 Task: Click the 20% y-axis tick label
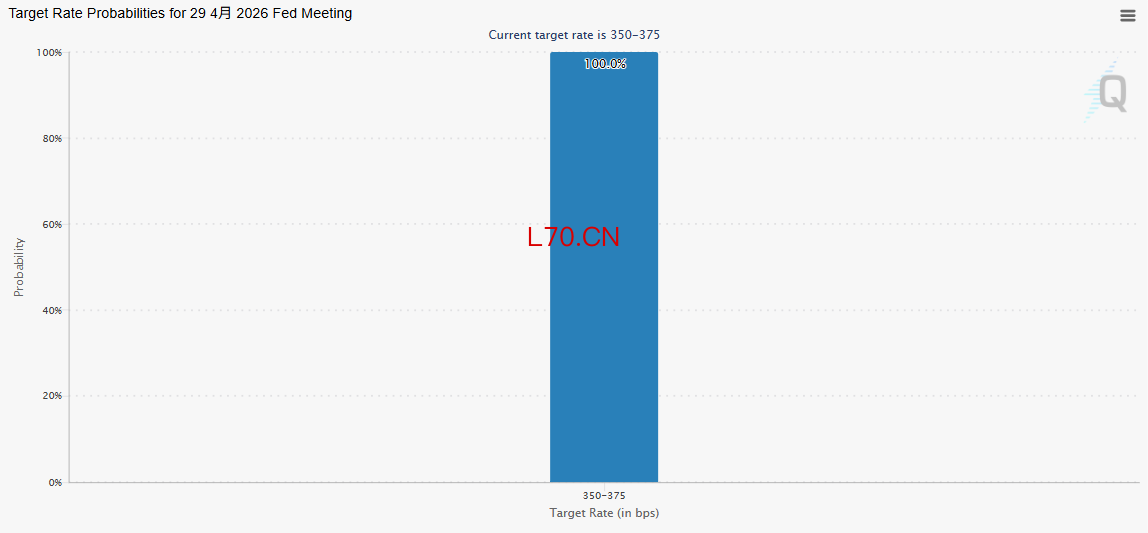click(52, 396)
